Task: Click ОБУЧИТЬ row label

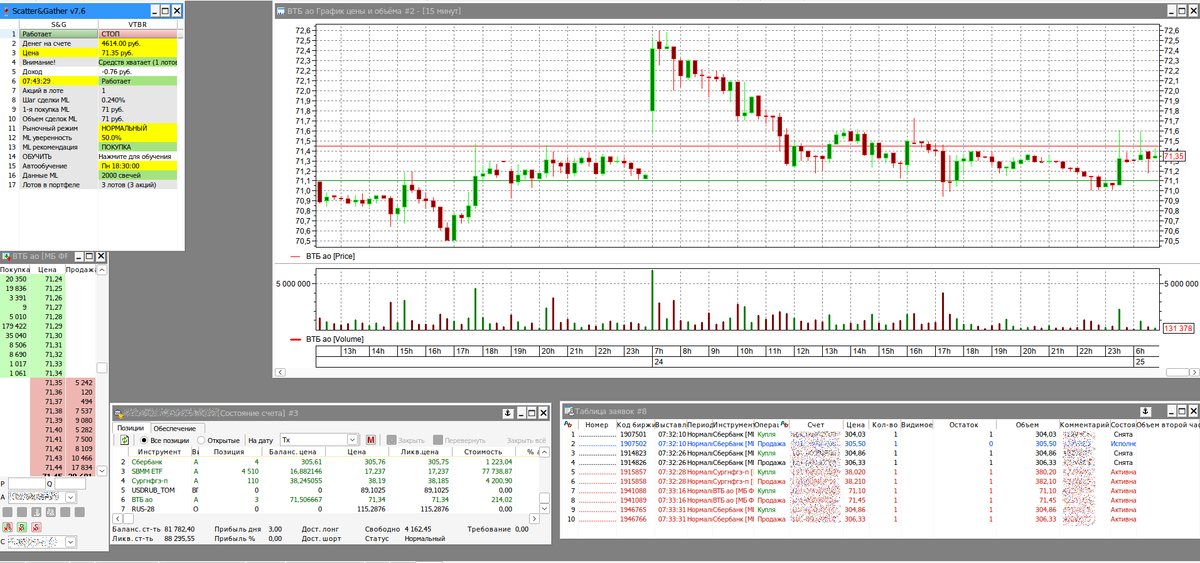Action: [58, 157]
